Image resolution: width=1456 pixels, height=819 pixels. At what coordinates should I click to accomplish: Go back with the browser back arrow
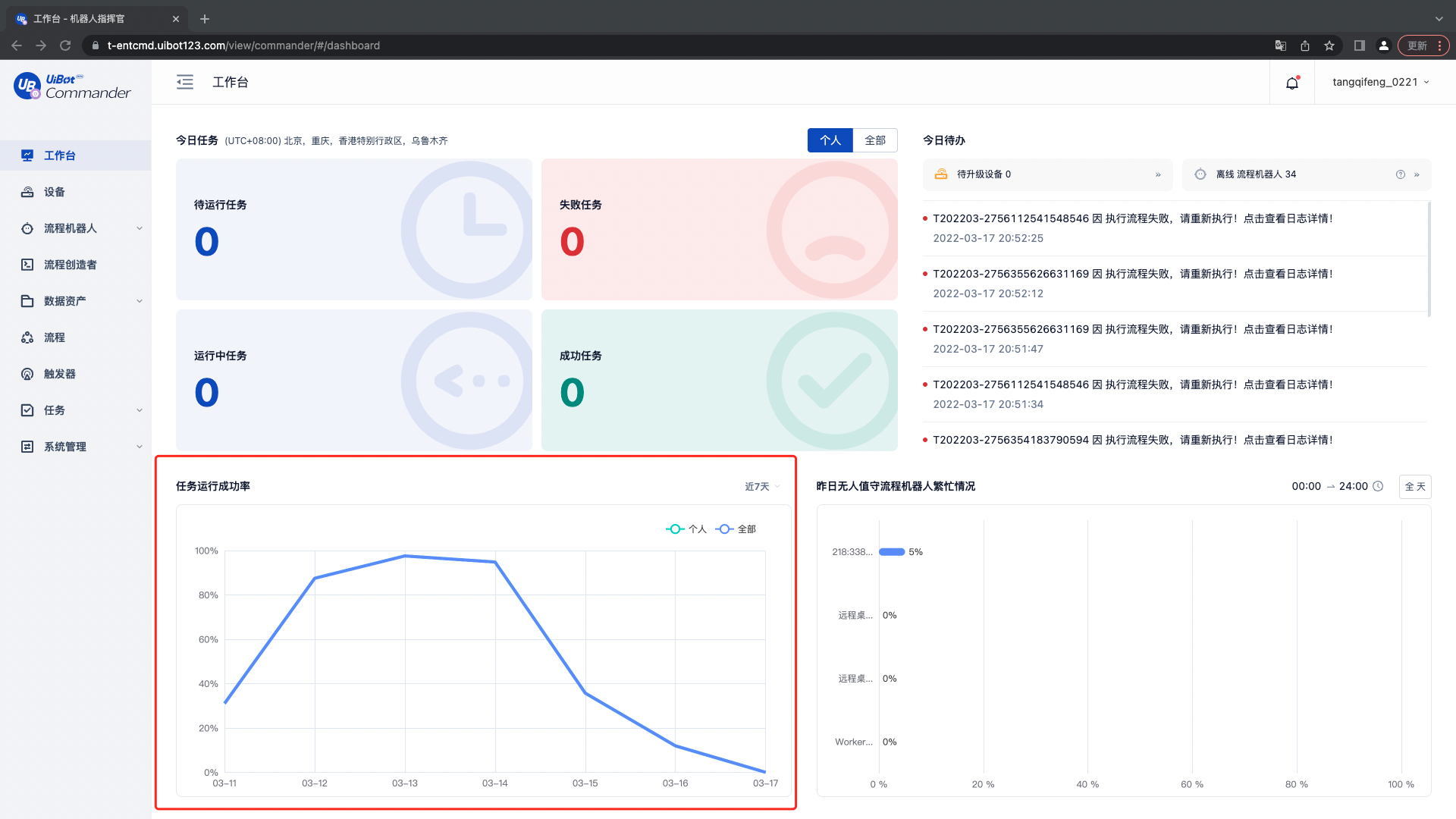tap(17, 45)
